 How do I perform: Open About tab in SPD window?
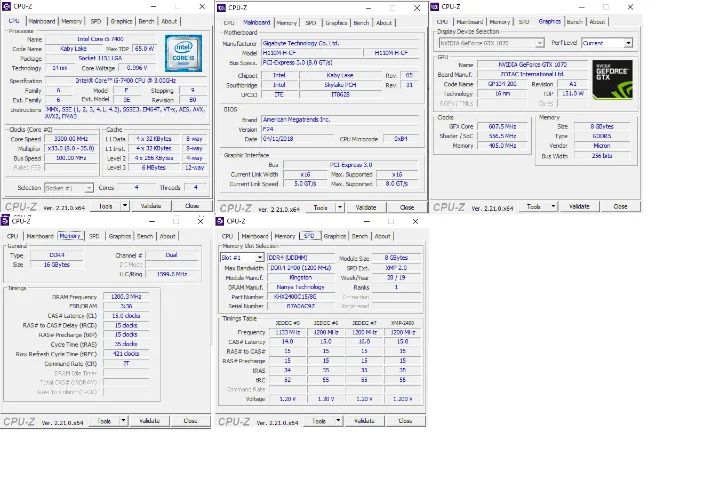point(382,236)
